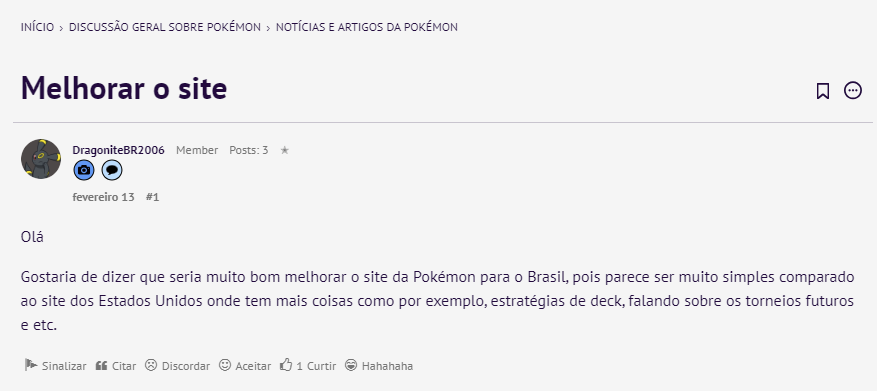Click the blue camera badge icon
Screen dimensions: 877x391
click(x=84, y=170)
